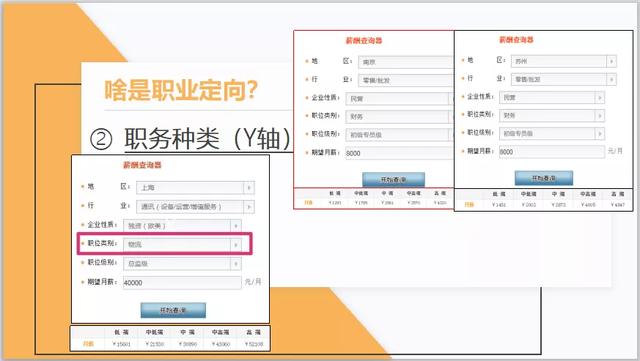640x361 pixels.
Task: Open 职位级别 dropdown in 苏州 panel
Action: coord(551,134)
